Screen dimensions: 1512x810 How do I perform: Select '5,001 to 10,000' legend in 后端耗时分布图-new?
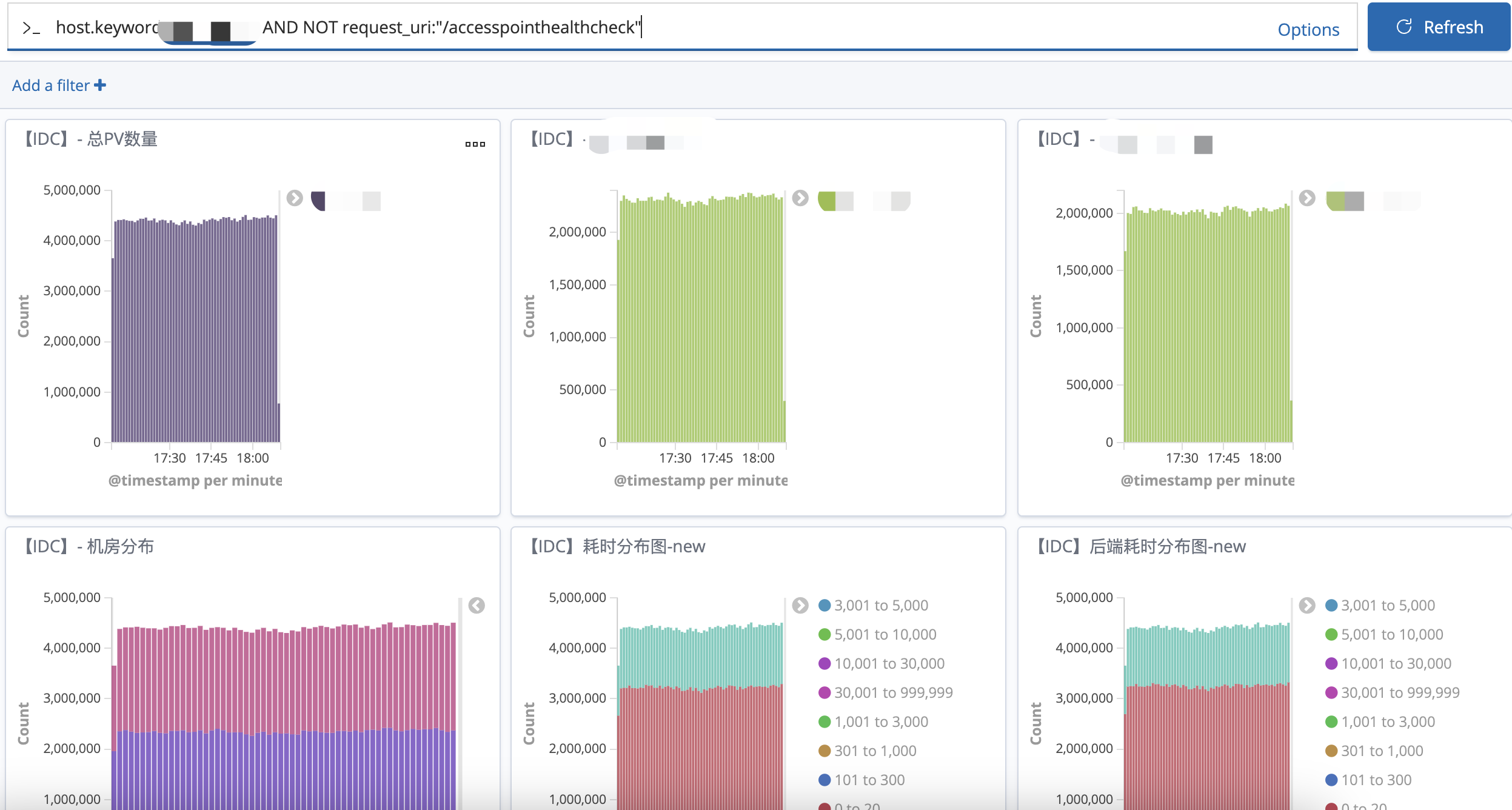click(x=1385, y=634)
